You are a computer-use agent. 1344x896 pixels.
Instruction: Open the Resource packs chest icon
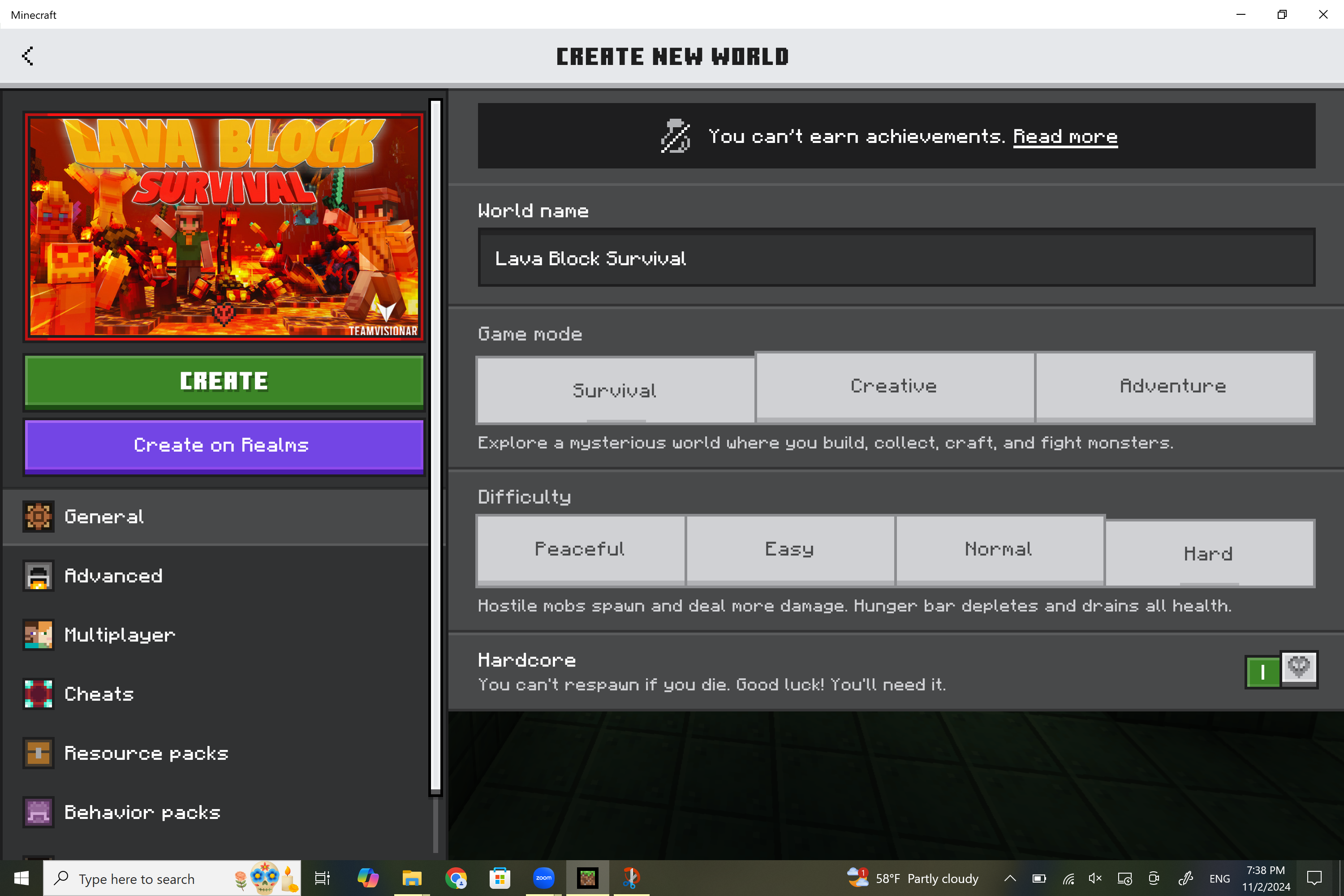38,753
